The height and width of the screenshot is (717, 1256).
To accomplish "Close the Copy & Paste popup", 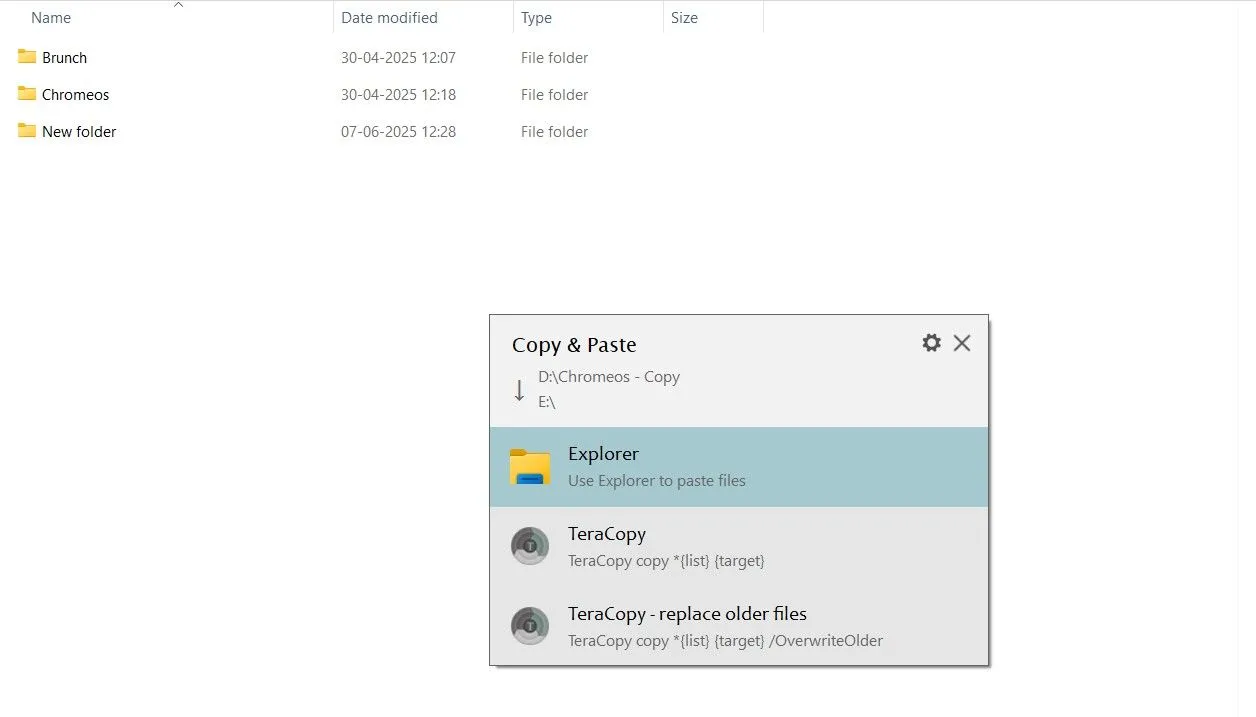I will click(x=962, y=343).
